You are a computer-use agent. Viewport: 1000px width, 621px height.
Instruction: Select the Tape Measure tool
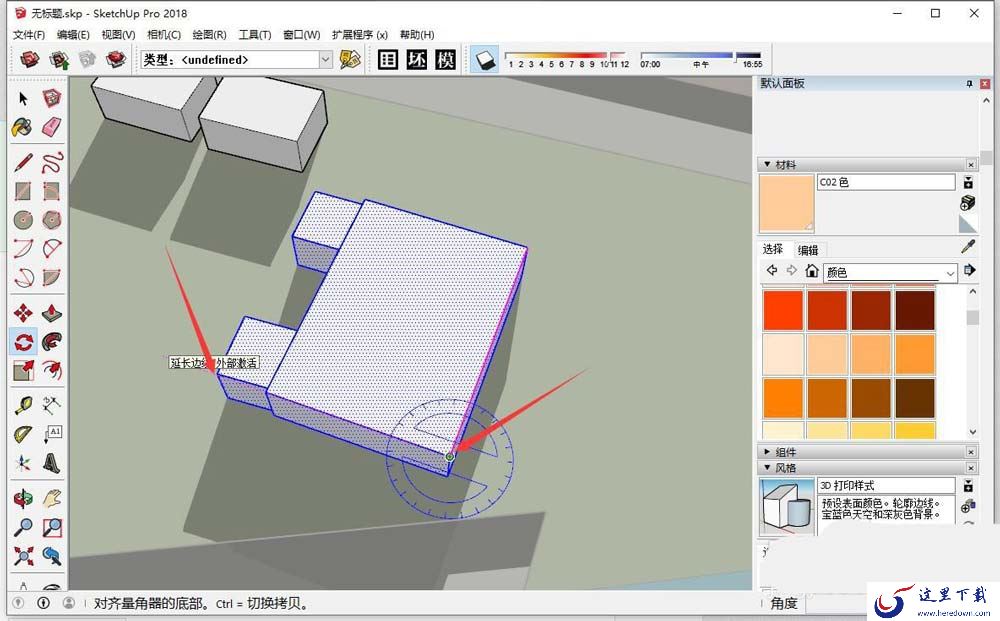(23, 405)
